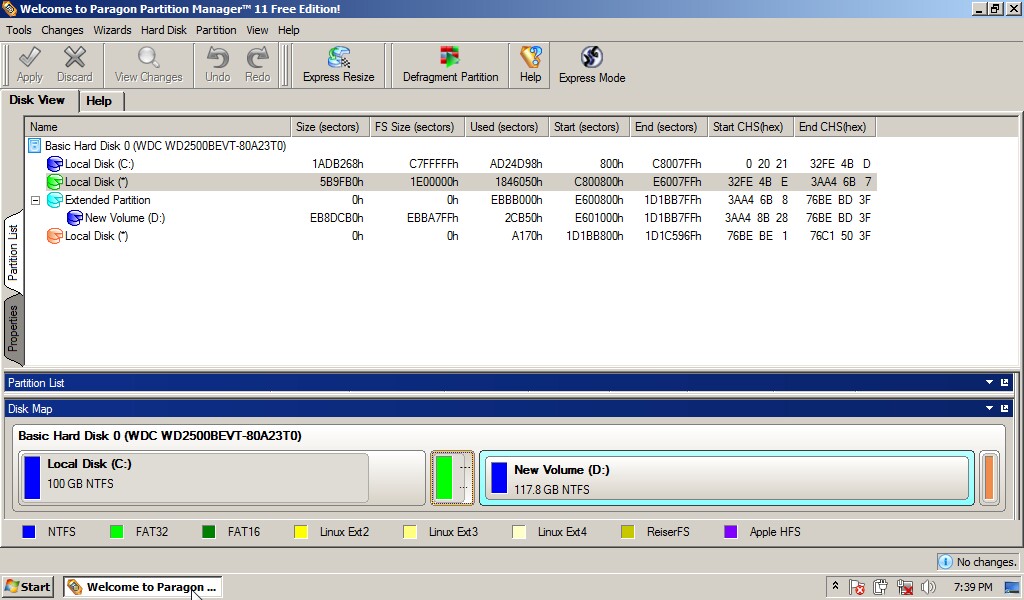The width and height of the screenshot is (1024, 600).
Task: Click the Linux Ext2 yellow legend swatch
Action: coord(300,531)
